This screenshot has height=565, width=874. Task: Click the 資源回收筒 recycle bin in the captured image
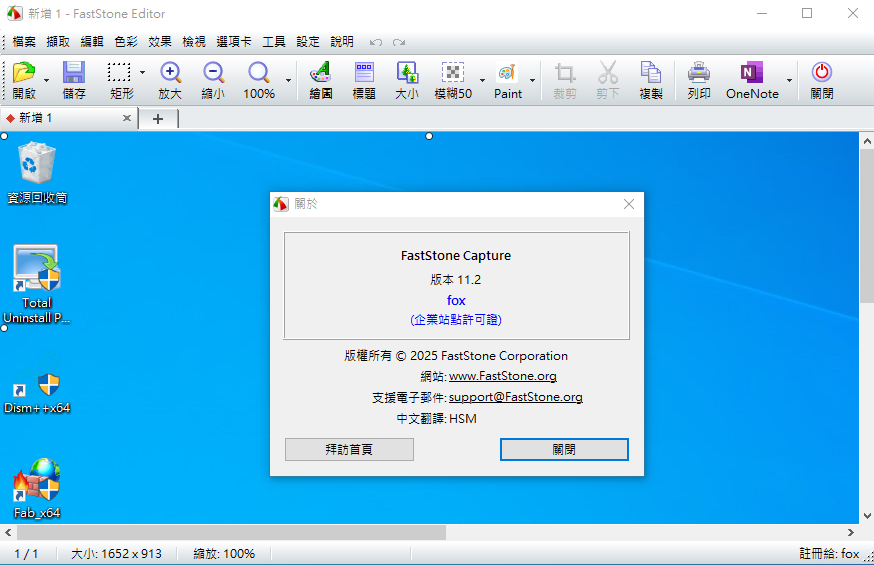(37, 173)
